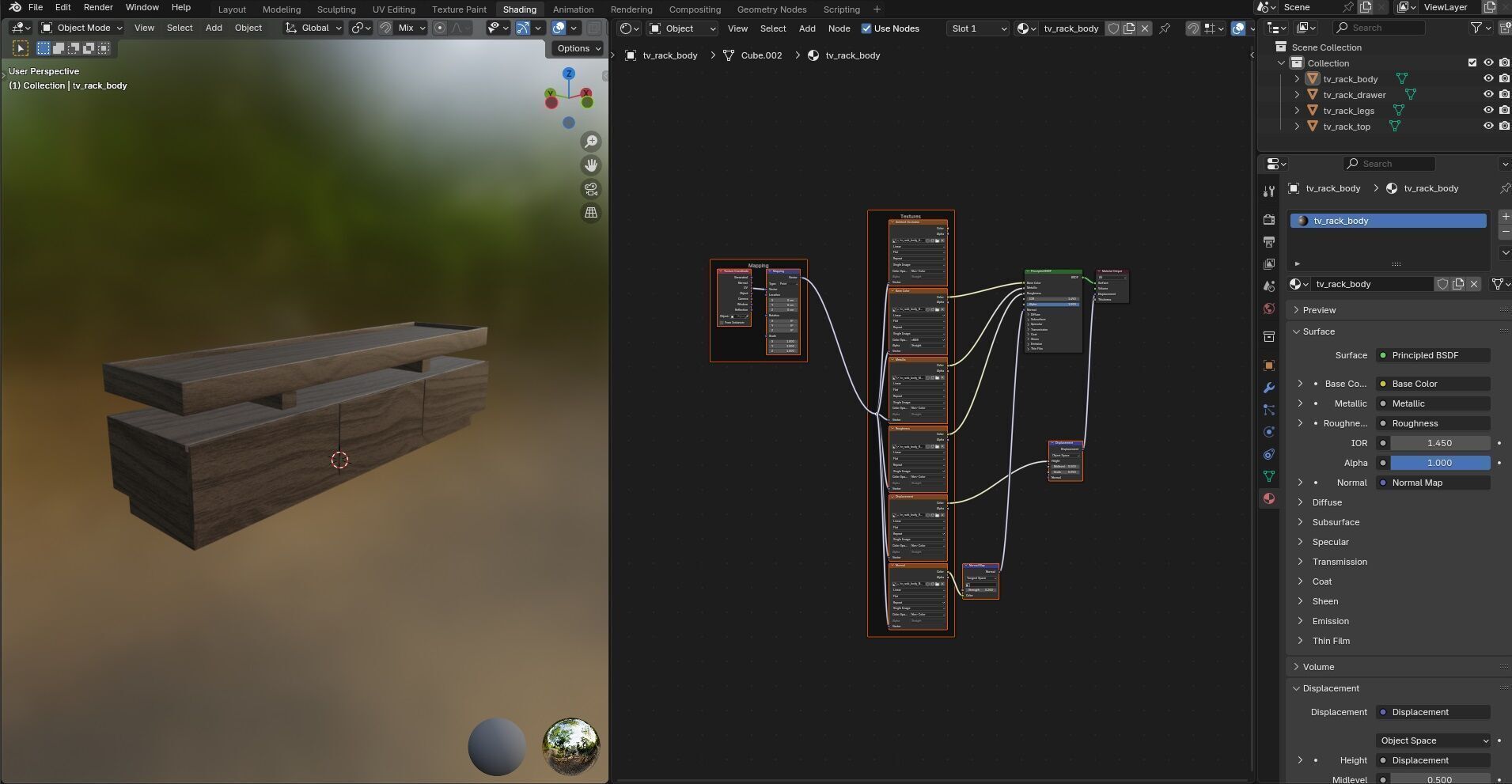Switch to the UV Editing workspace tab
1512x784 pixels.
pos(394,9)
